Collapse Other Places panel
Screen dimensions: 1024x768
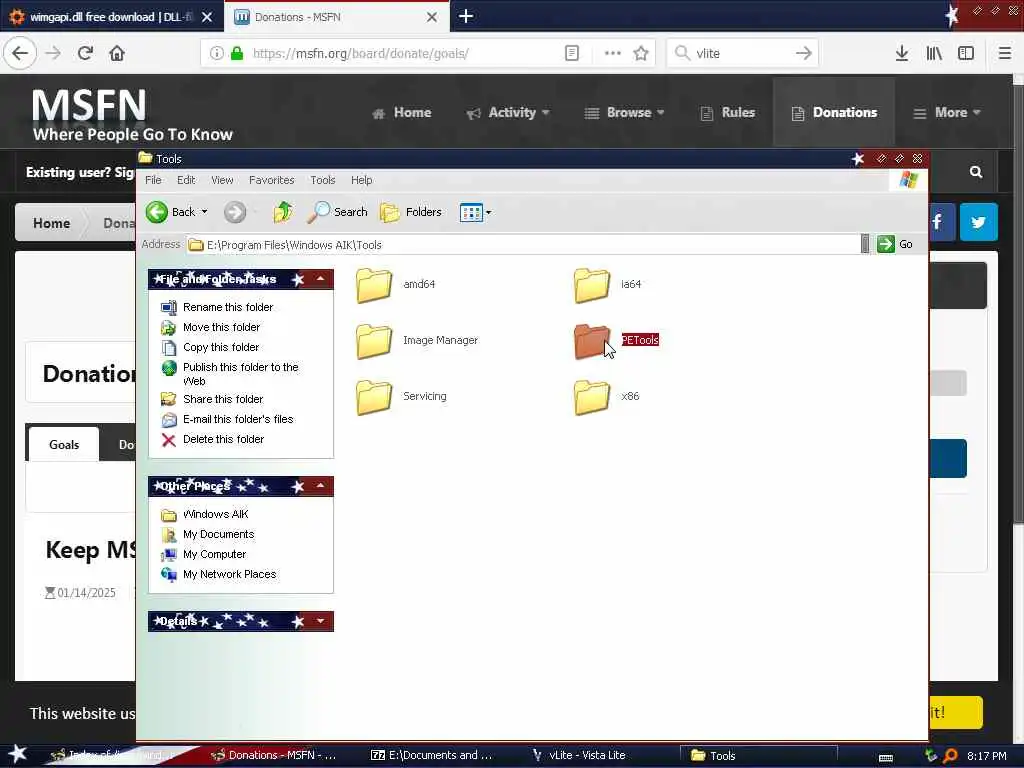[321, 486]
